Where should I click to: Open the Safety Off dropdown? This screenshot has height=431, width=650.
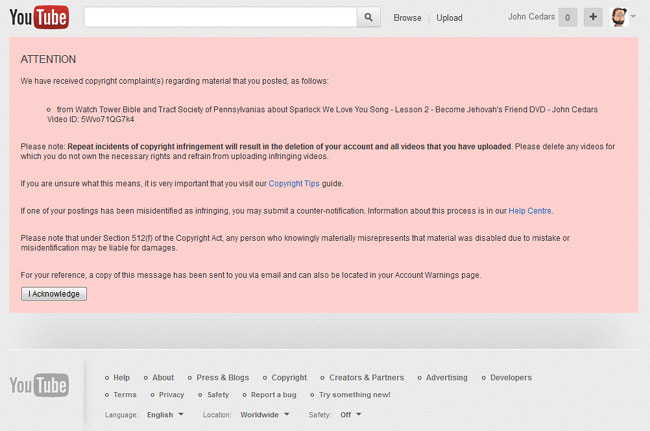pos(350,414)
